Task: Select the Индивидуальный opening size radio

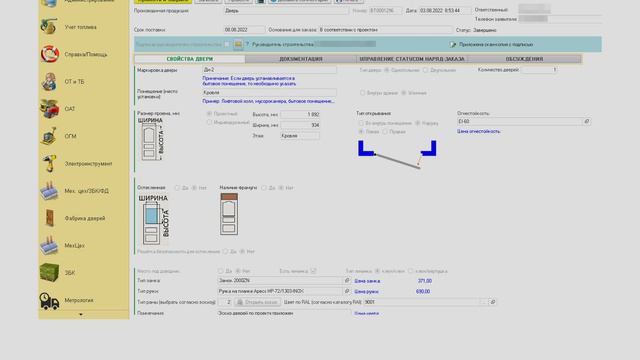Action: [209, 122]
